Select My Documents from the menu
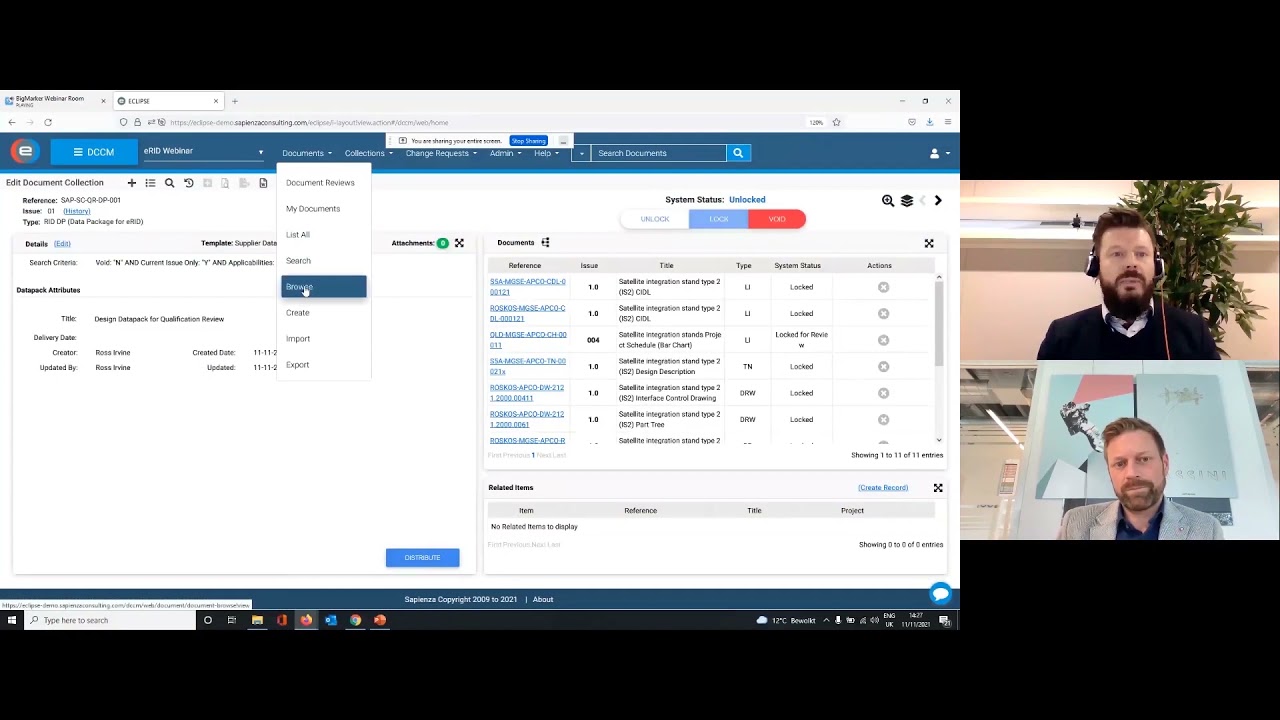This screenshot has width=1280, height=720. click(x=313, y=209)
